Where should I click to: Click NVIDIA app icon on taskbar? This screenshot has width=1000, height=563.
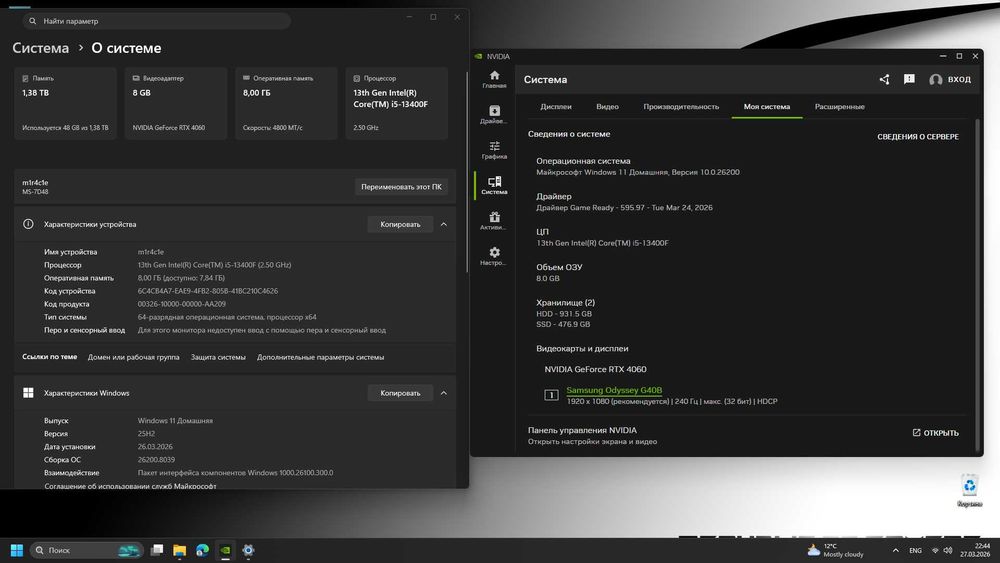[x=225, y=550]
